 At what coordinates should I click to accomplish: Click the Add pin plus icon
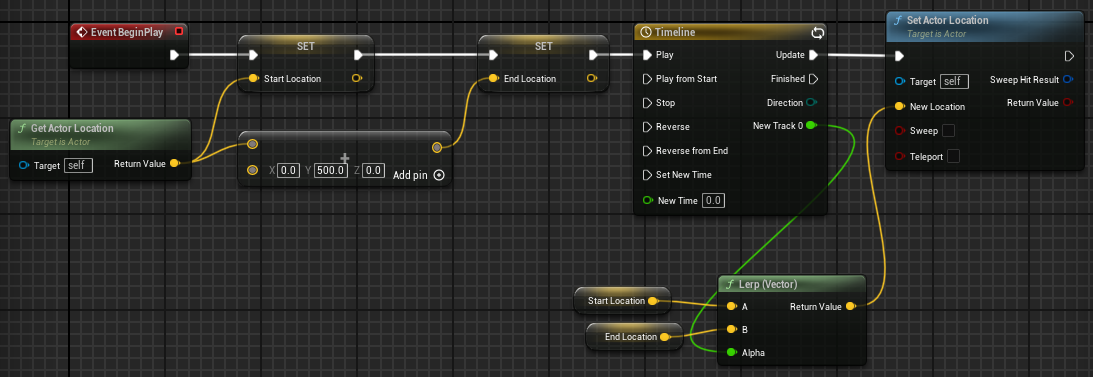click(438, 175)
